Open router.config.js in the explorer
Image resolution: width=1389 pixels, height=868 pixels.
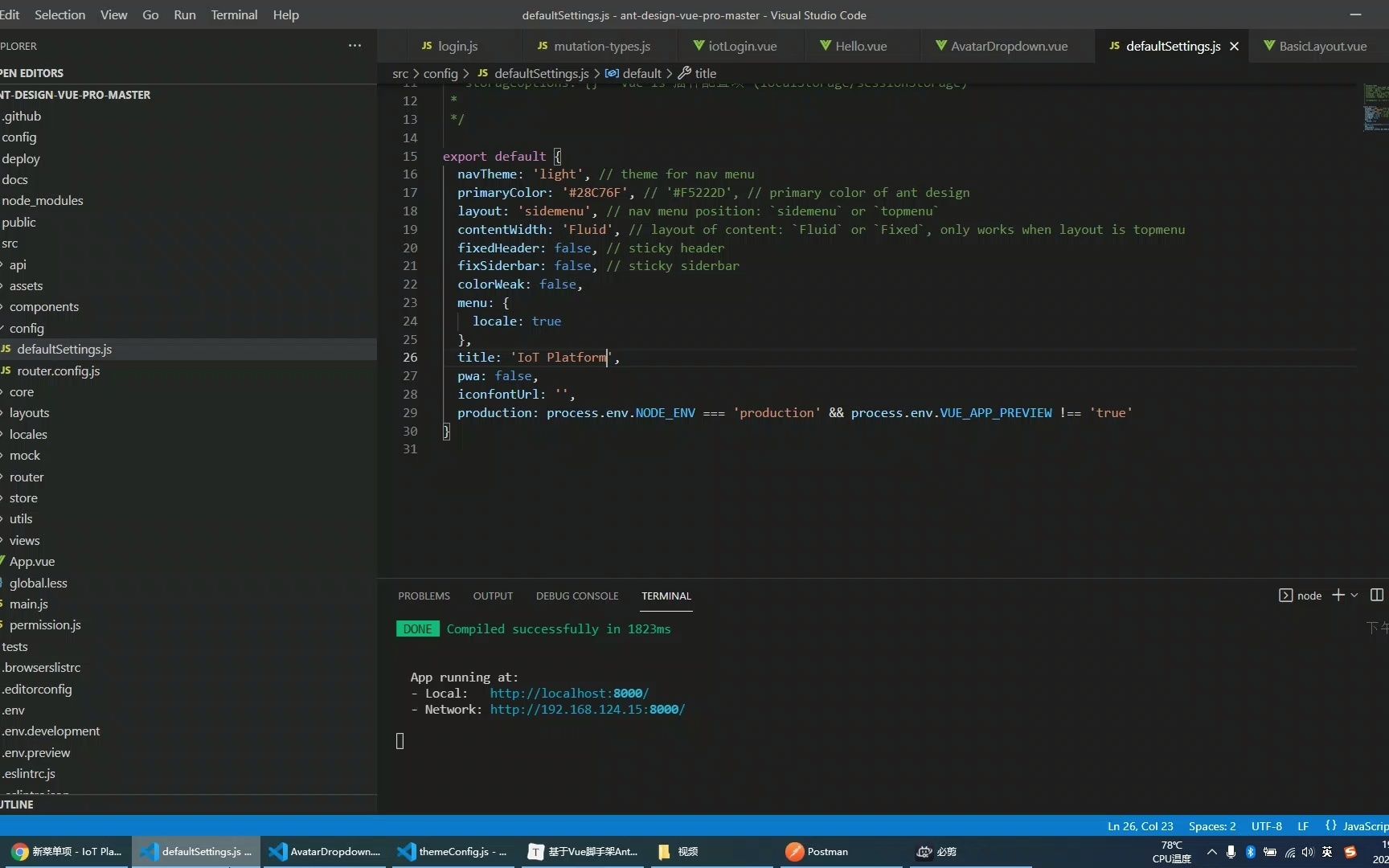pyautogui.click(x=188, y=371)
